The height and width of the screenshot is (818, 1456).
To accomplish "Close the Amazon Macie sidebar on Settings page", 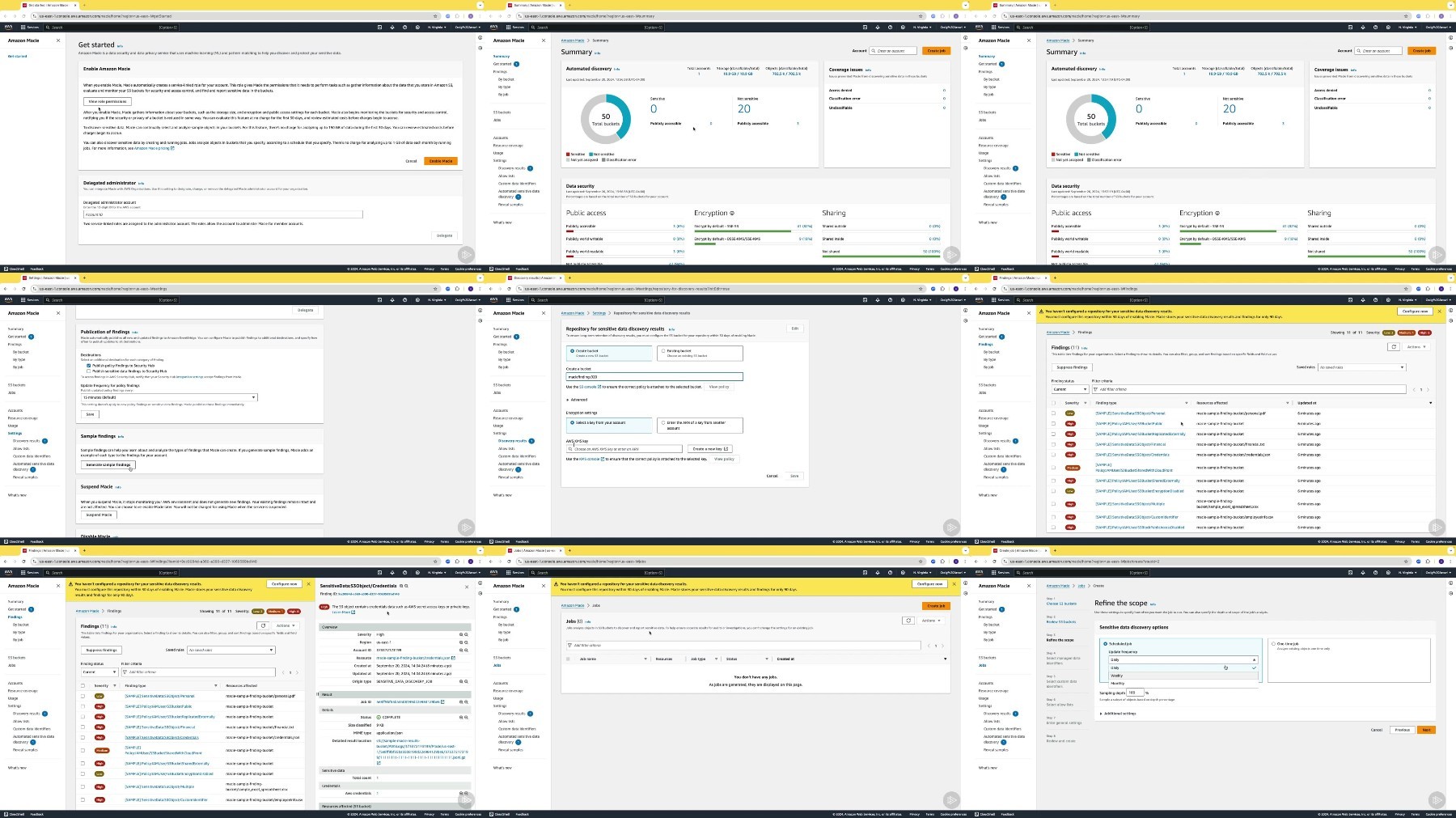I will (x=58, y=313).
